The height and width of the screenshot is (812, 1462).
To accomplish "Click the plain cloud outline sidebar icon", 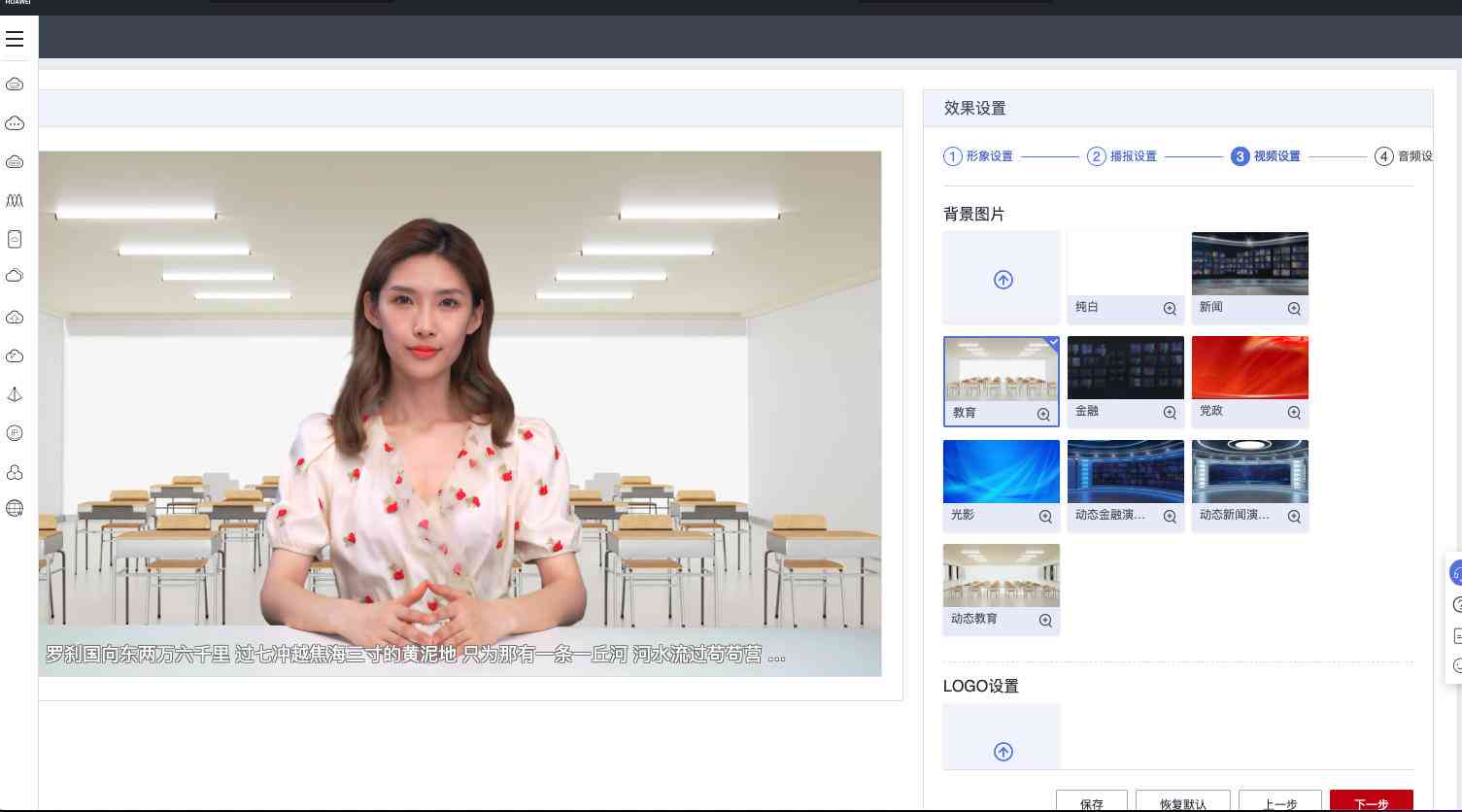I will [15, 277].
